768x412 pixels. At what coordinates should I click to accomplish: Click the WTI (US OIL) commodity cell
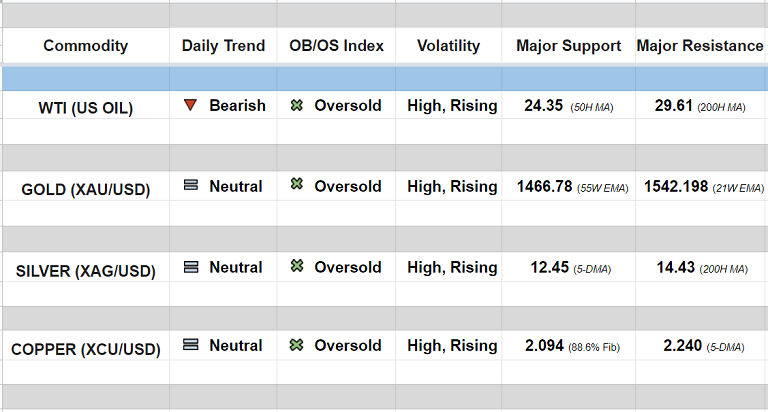(83, 108)
